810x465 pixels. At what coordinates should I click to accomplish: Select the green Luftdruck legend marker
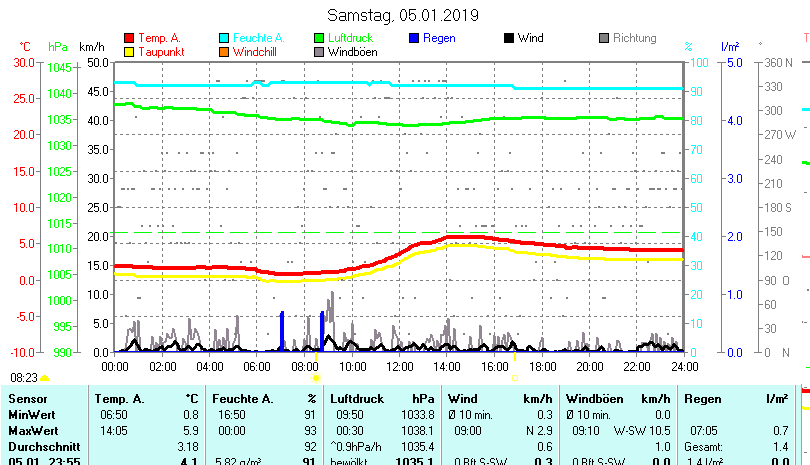tap(320, 38)
